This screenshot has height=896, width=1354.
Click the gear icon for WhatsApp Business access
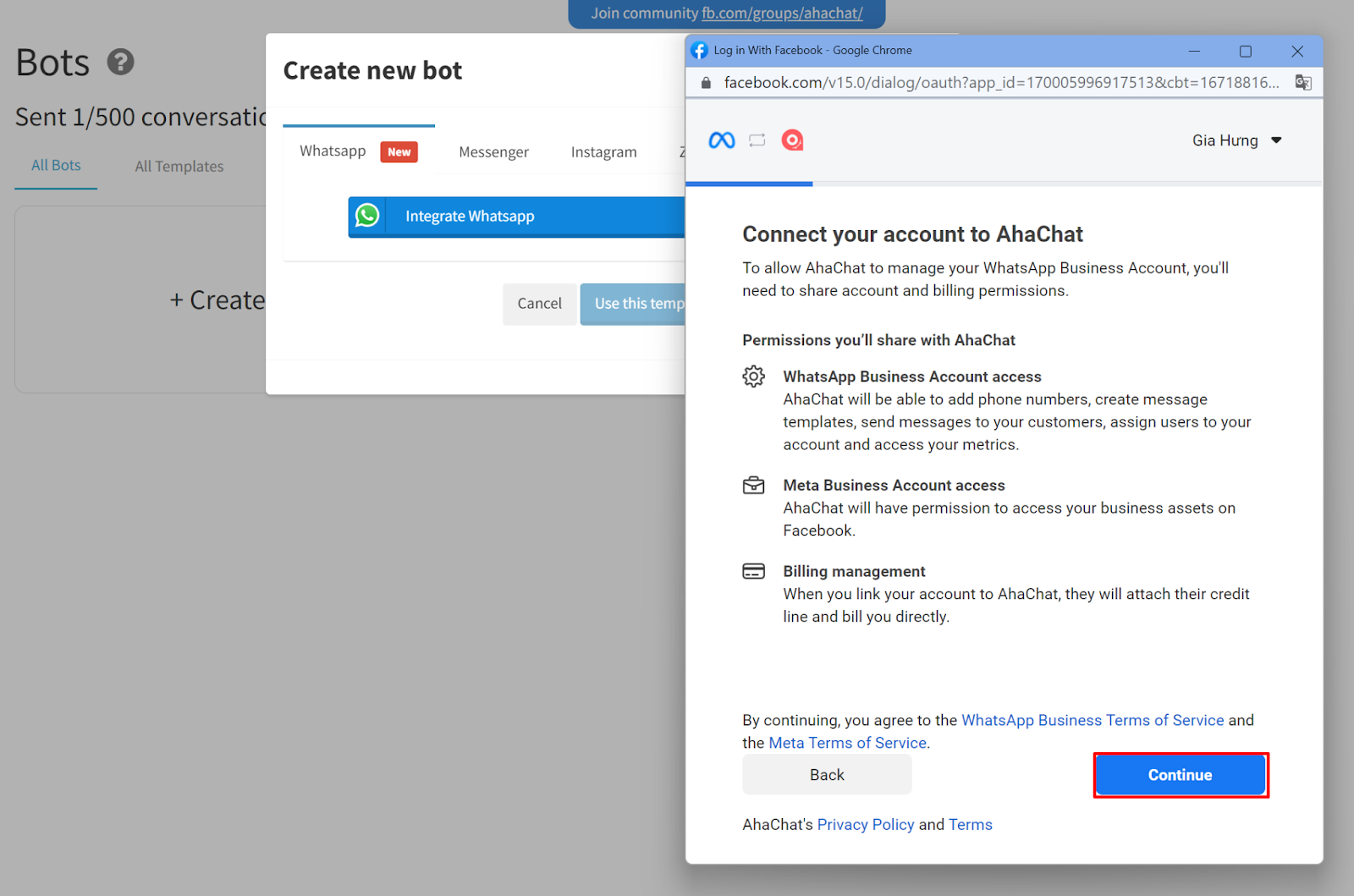click(753, 377)
